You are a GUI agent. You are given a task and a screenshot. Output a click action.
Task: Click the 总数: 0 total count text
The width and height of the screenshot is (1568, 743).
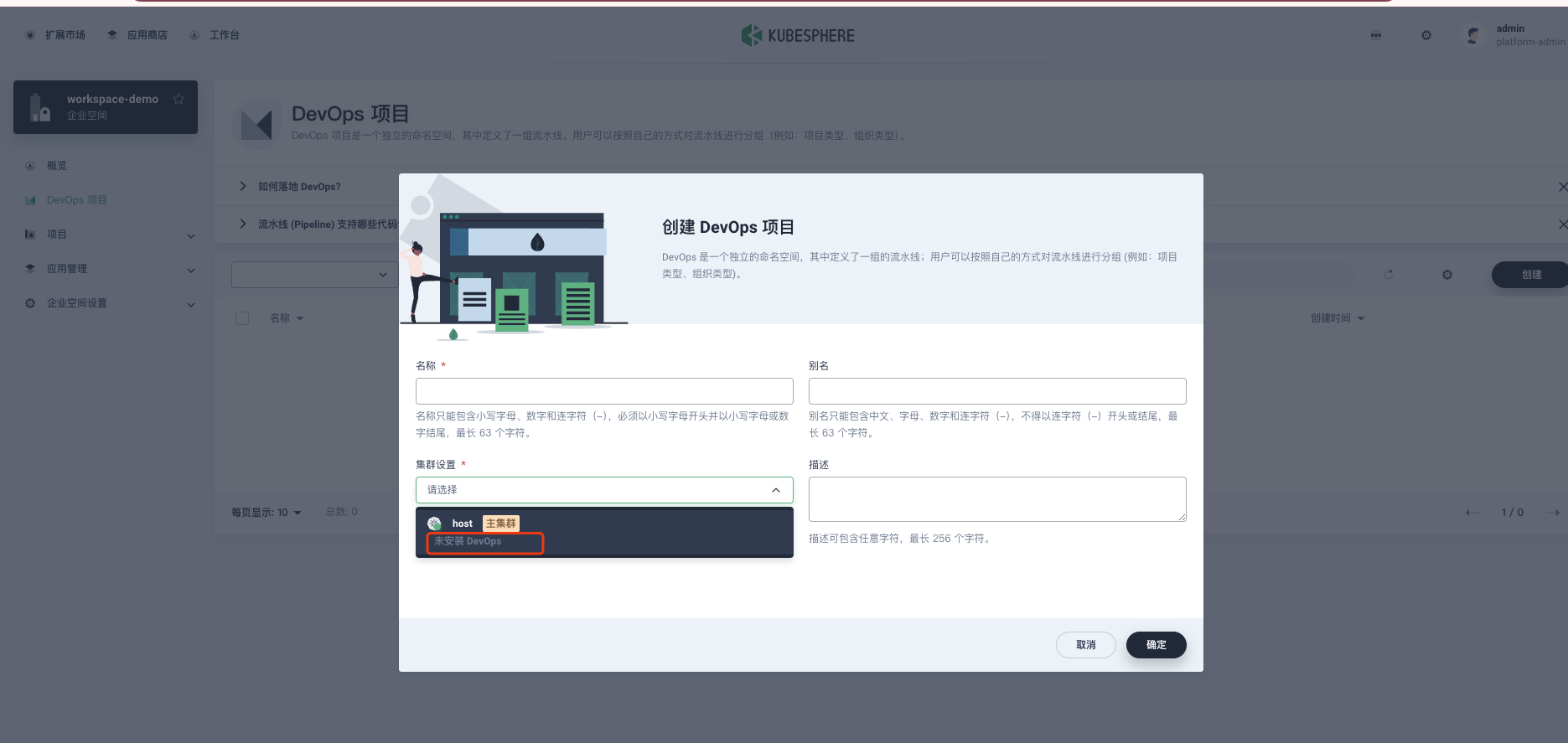click(342, 512)
